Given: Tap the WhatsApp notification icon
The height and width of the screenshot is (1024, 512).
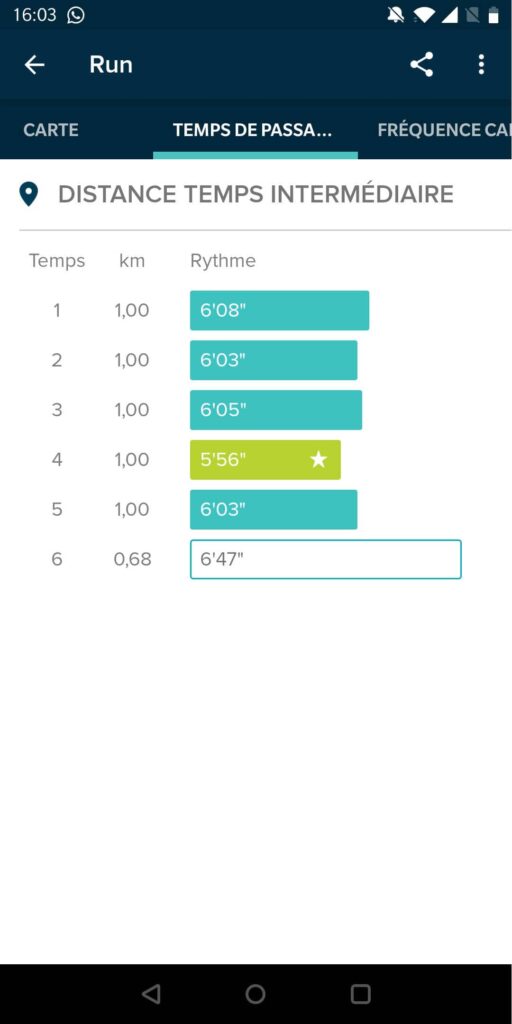Looking at the screenshot, I should click(76, 15).
